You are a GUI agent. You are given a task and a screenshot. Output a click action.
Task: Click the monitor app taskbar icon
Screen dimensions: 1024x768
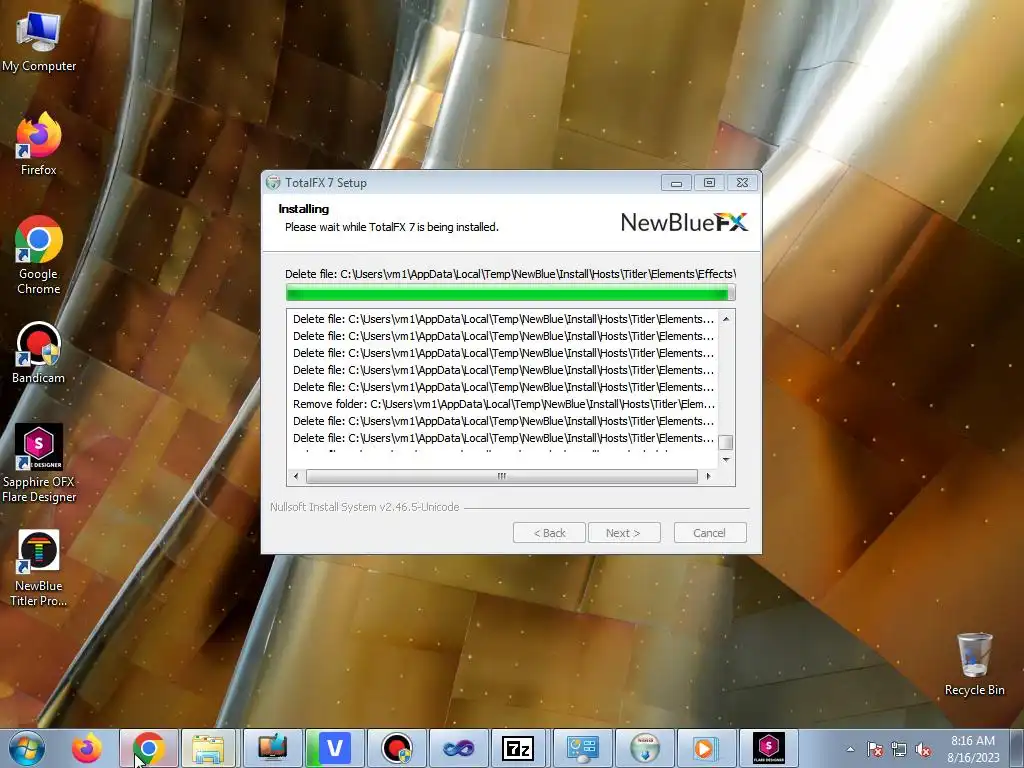pos(272,748)
